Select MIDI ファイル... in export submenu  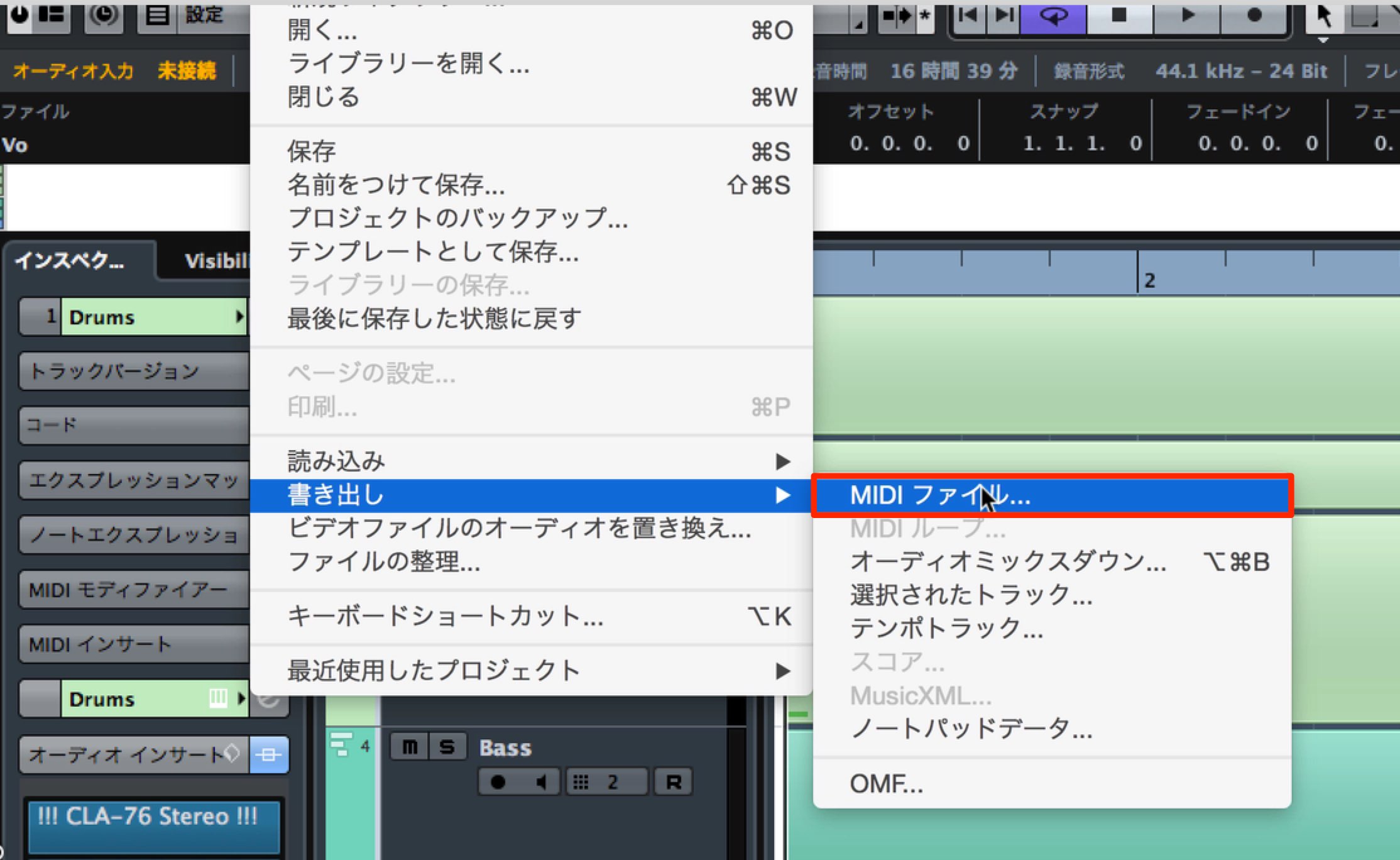click(1052, 495)
